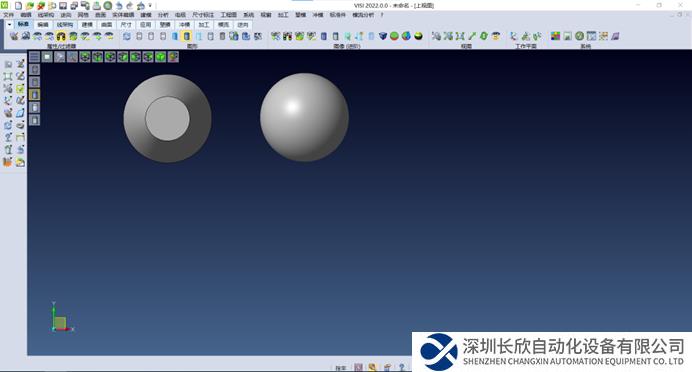Click the green diagonal arrow icon in 视图 group
Screen dimensions: 692x372
pyautogui.click(x=472, y=36)
